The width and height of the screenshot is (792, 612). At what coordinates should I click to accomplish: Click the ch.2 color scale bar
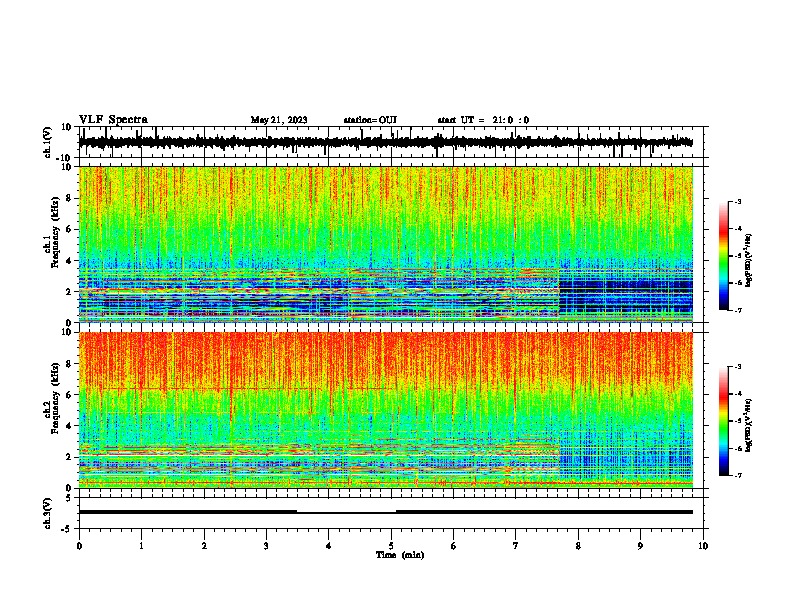pyautogui.click(x=723, y=421)
